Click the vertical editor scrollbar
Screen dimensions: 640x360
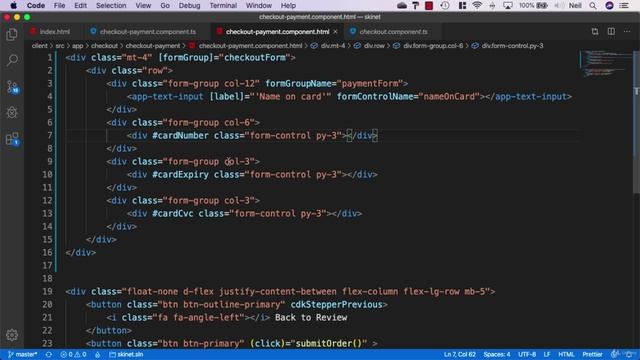coord(636,122)
